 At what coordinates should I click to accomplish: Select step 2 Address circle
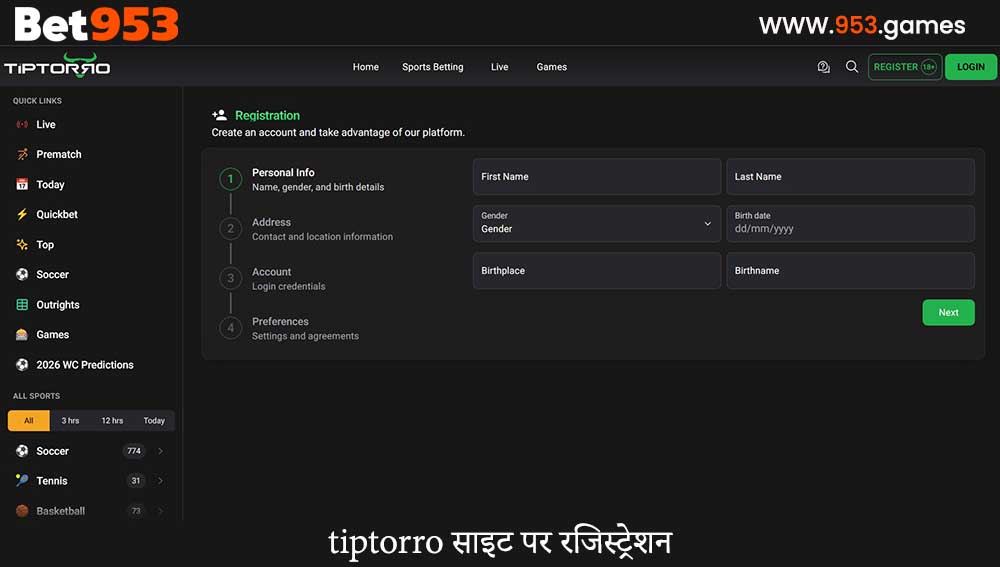230,228
